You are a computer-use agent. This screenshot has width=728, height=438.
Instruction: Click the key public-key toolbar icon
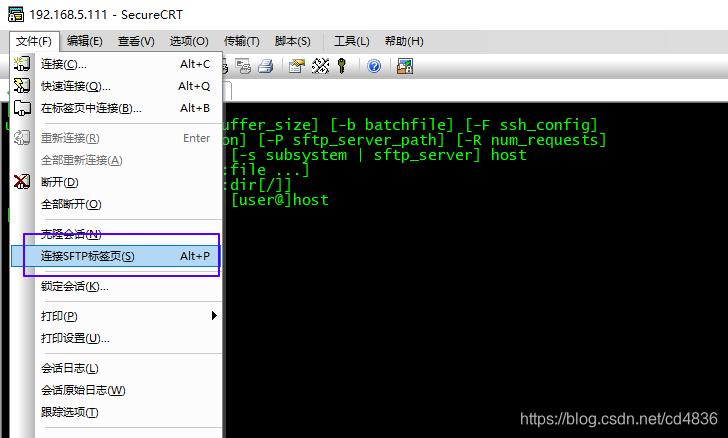(342, 66)
